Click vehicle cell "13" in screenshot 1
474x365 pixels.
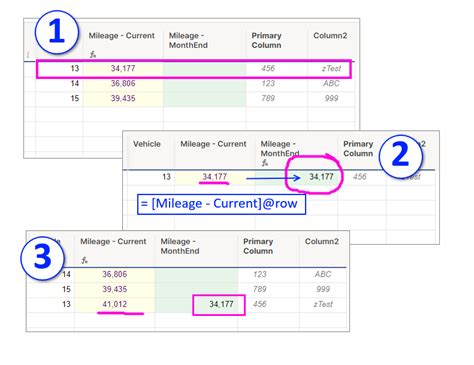[x=75, y=69]
